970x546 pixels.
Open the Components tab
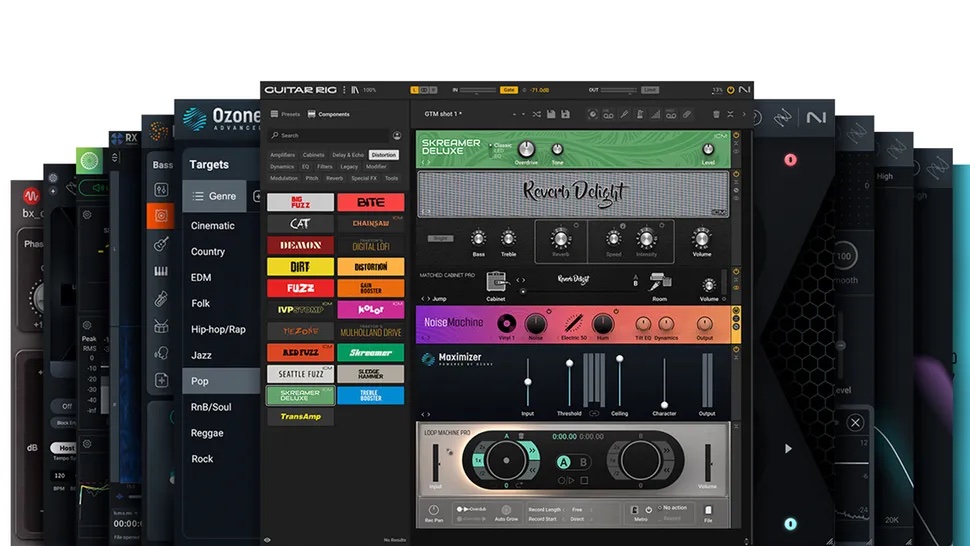[x=328, y=114]
